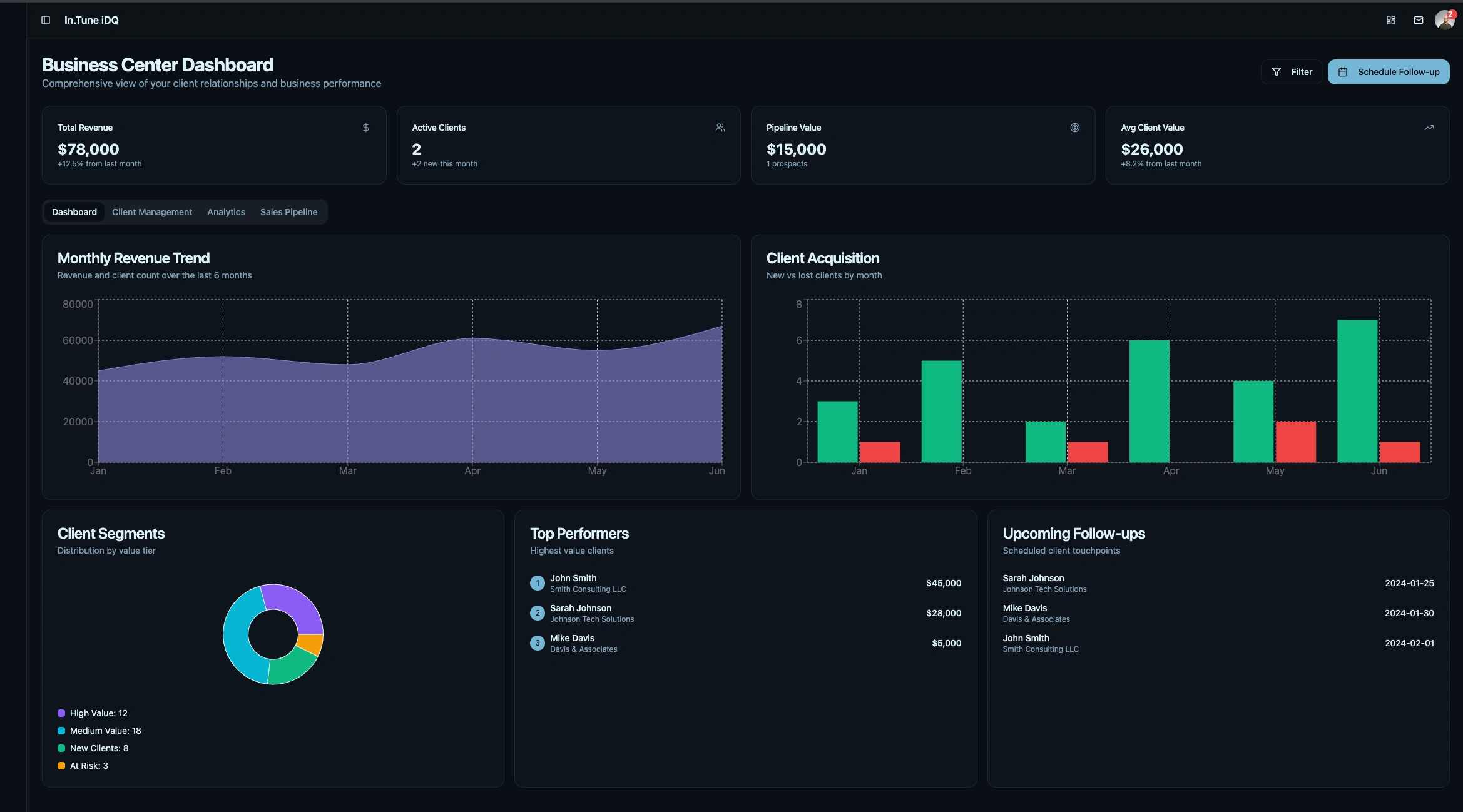Switch to the Analytics tab
The width and height of the screenshot is (1463, 812).
pyautogui.click(x=226, y=212)
